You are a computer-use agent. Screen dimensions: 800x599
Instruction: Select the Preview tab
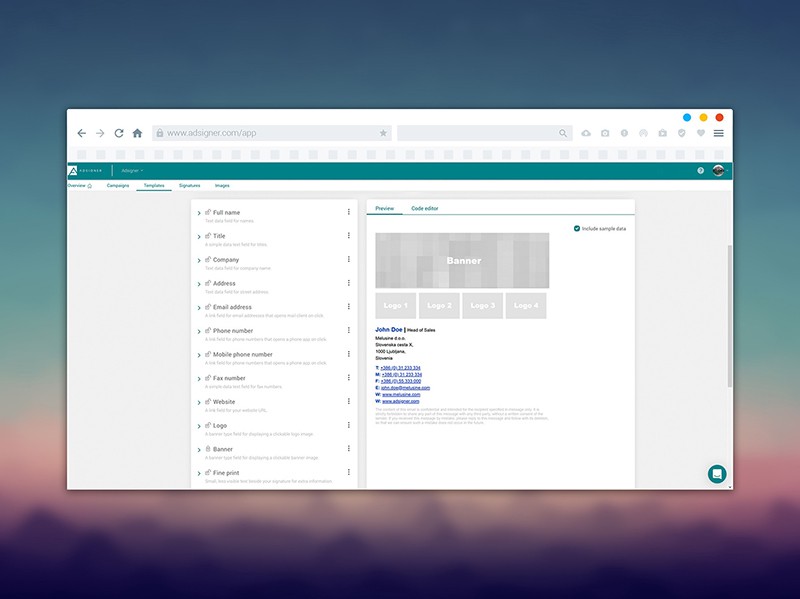[x=385, y=208]
